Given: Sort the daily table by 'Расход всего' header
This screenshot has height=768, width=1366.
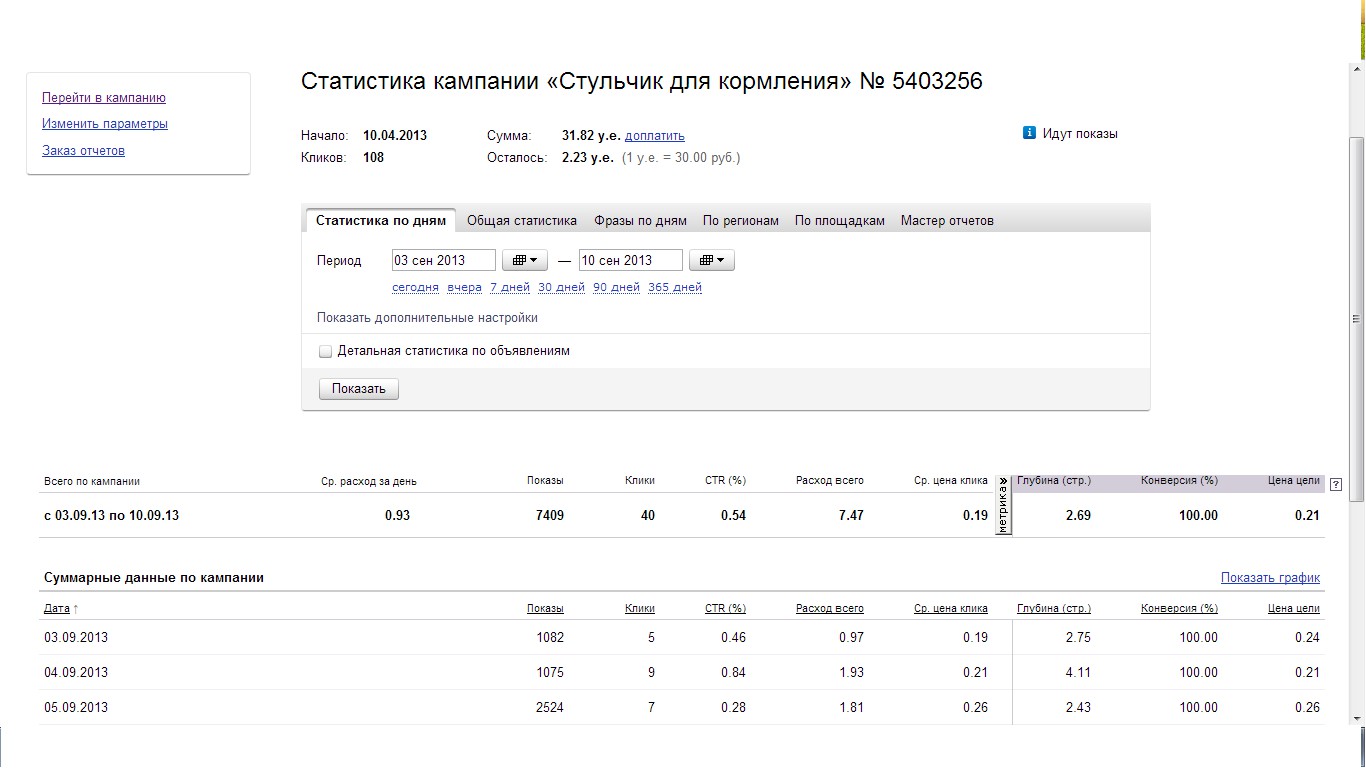Looking at the screenshot, I should pos(830,608).
